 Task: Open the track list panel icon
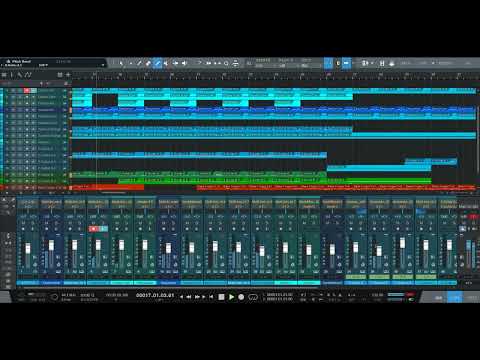(x=4, y=75)
